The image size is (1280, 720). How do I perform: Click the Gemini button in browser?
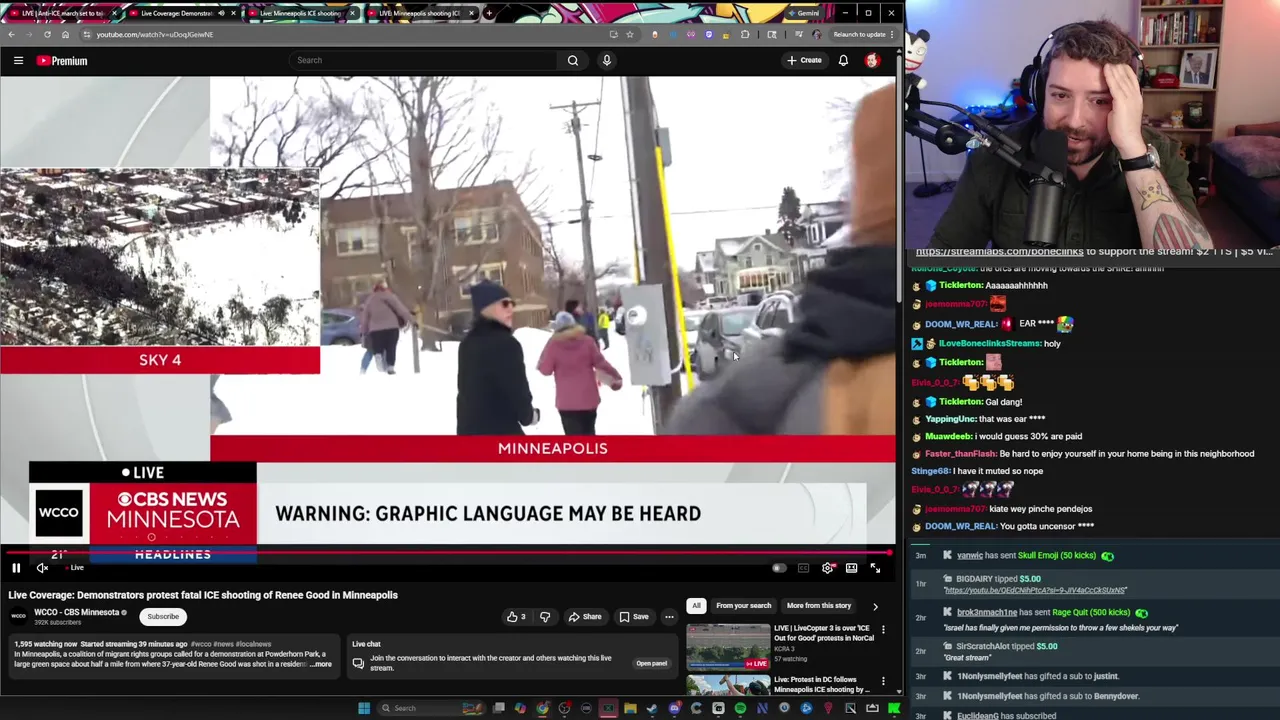click(803, 13)
